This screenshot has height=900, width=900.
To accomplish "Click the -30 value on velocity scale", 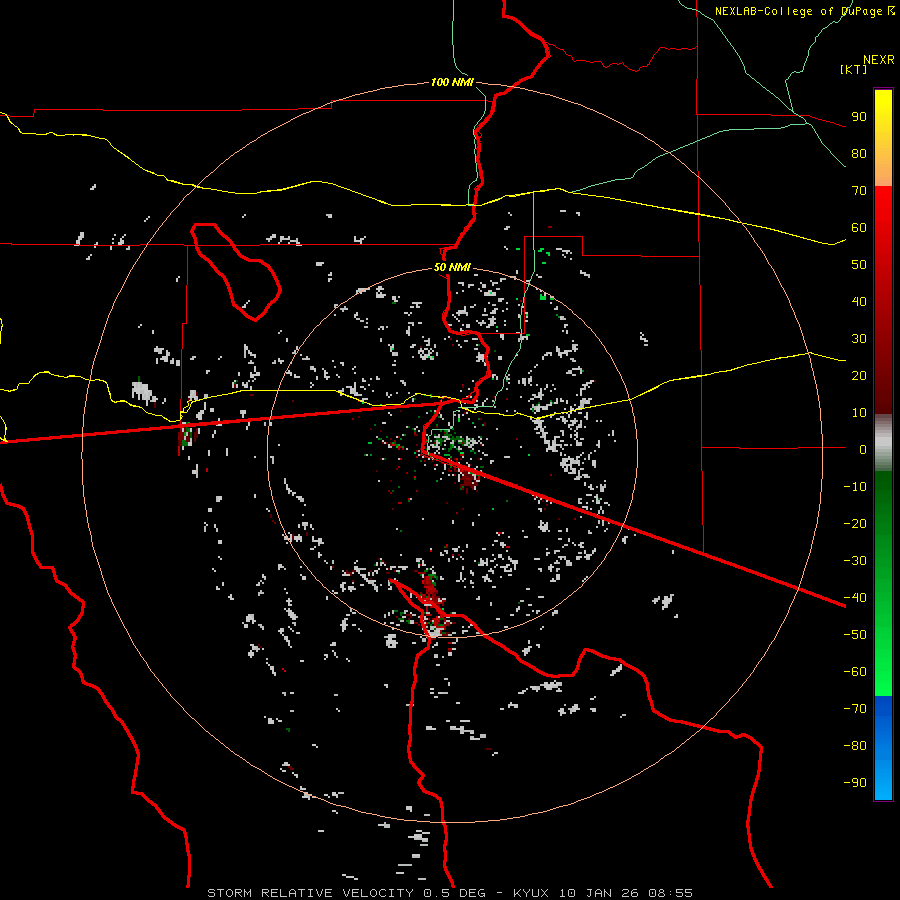I will (855, 561).
